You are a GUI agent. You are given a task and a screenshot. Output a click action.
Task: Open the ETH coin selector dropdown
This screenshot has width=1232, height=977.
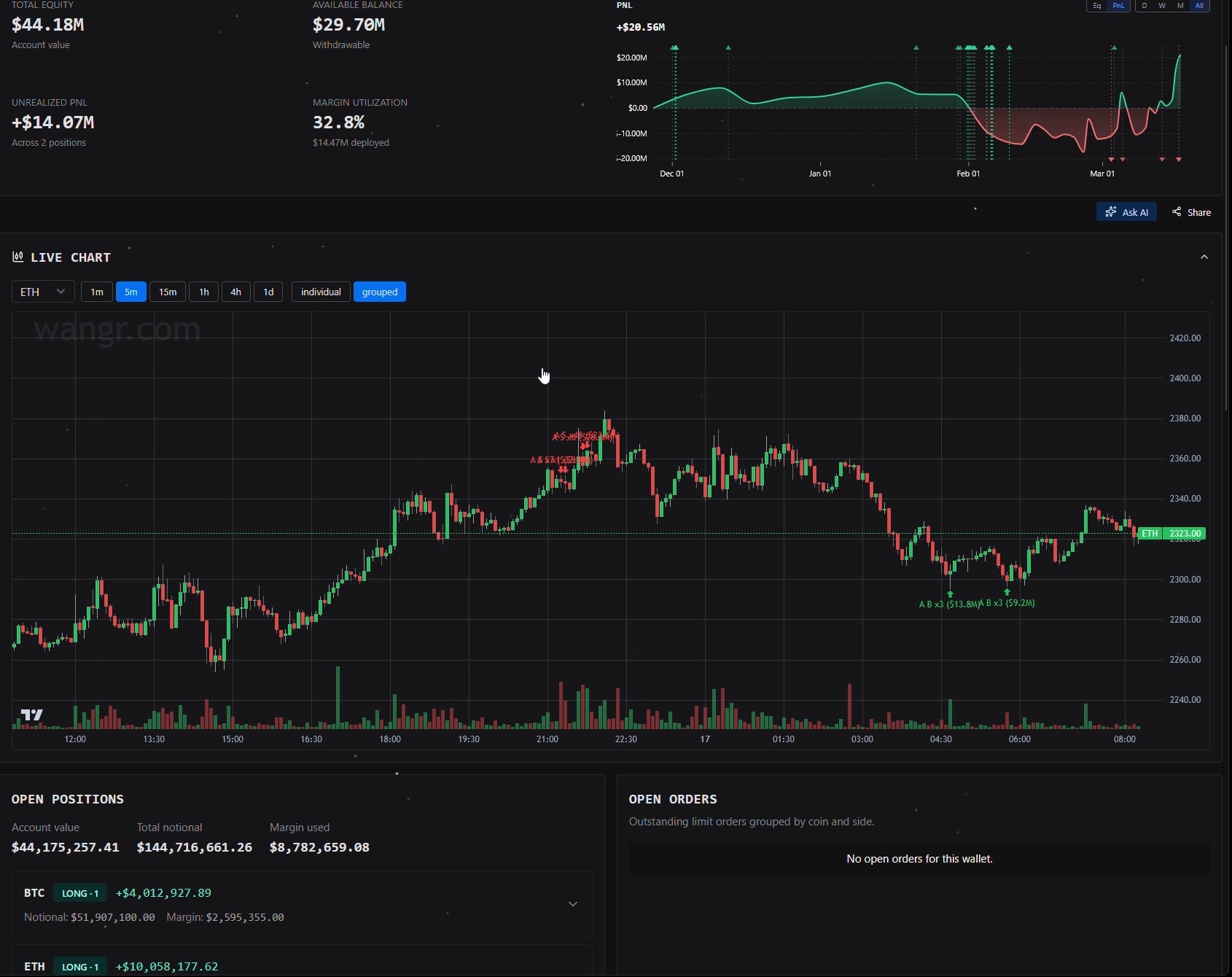pos(42,292)
